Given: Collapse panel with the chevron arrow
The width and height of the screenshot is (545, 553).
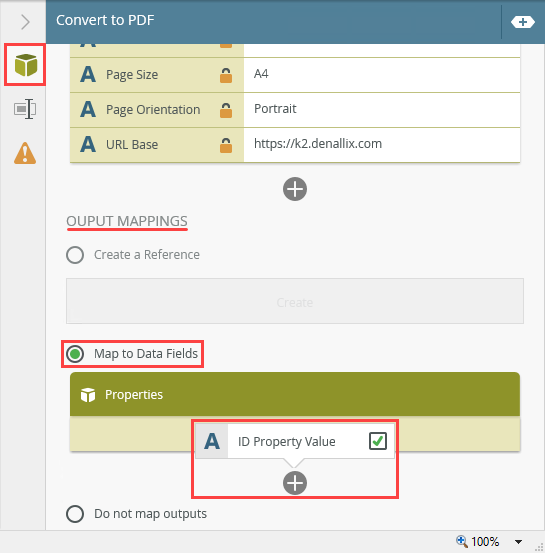Looking at the screenshot, I should point(25,22).
